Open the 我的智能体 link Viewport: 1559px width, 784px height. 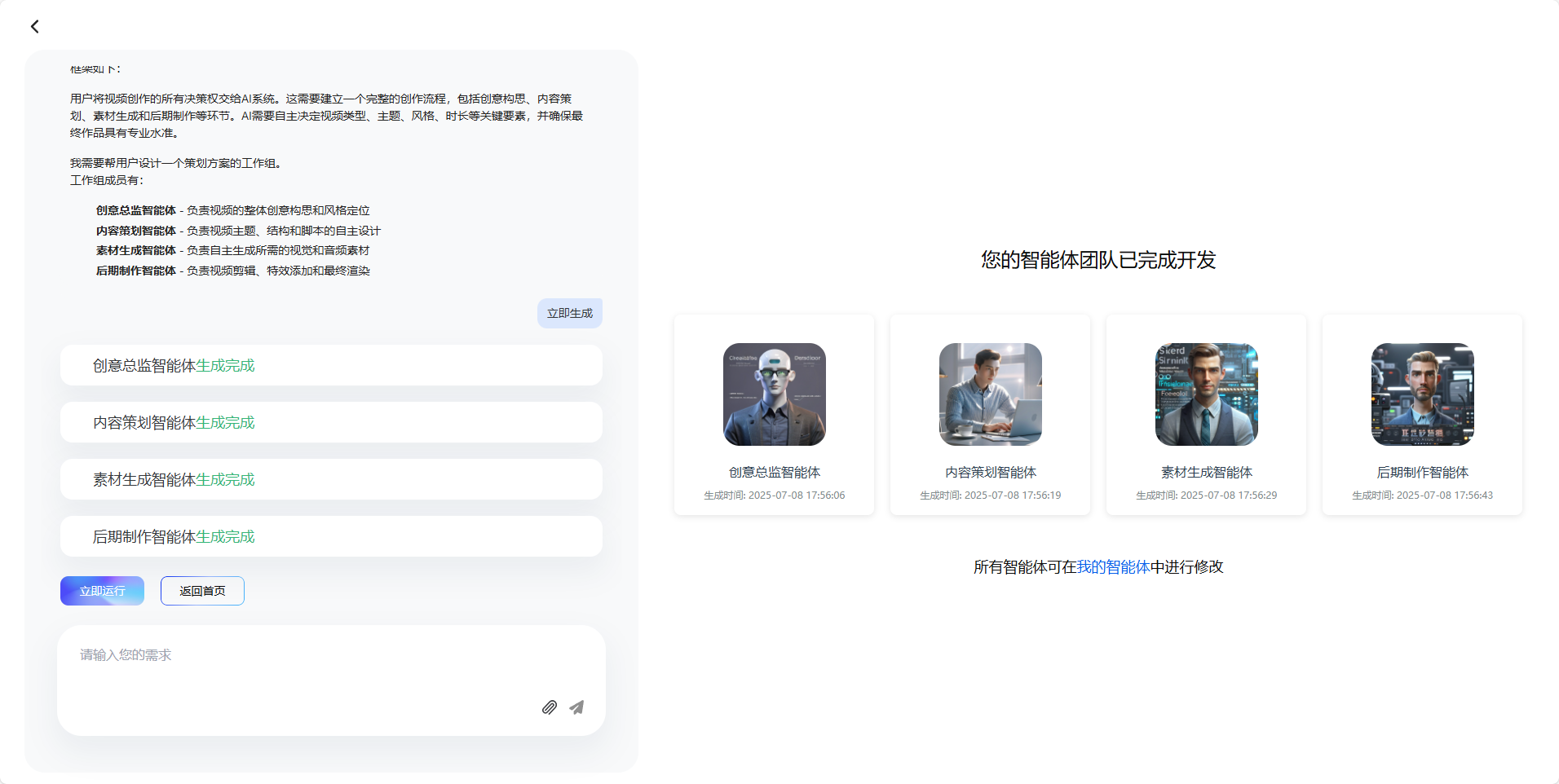pos(1113,566)
